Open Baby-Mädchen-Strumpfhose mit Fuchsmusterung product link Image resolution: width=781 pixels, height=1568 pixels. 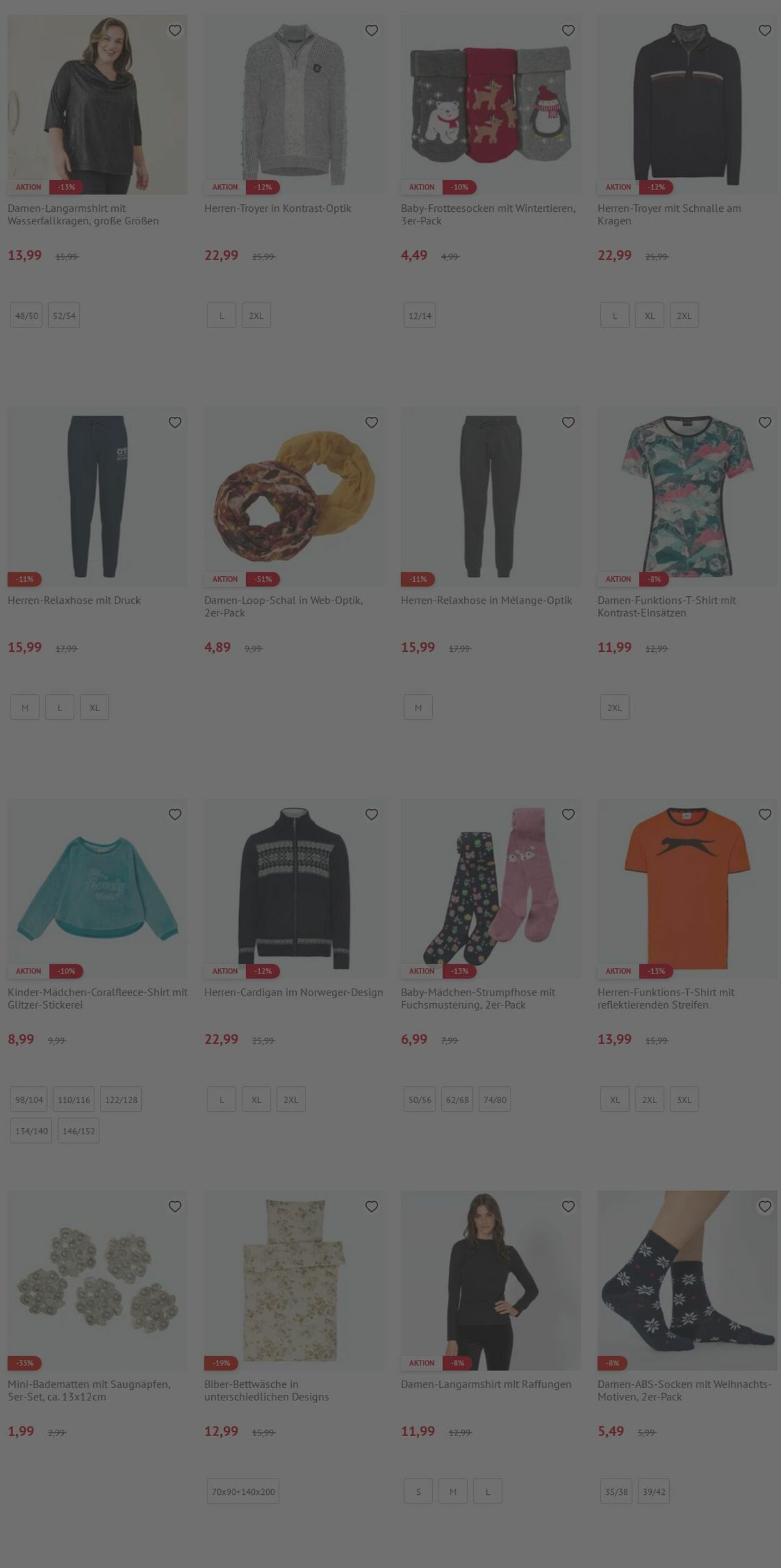point(478,998)
